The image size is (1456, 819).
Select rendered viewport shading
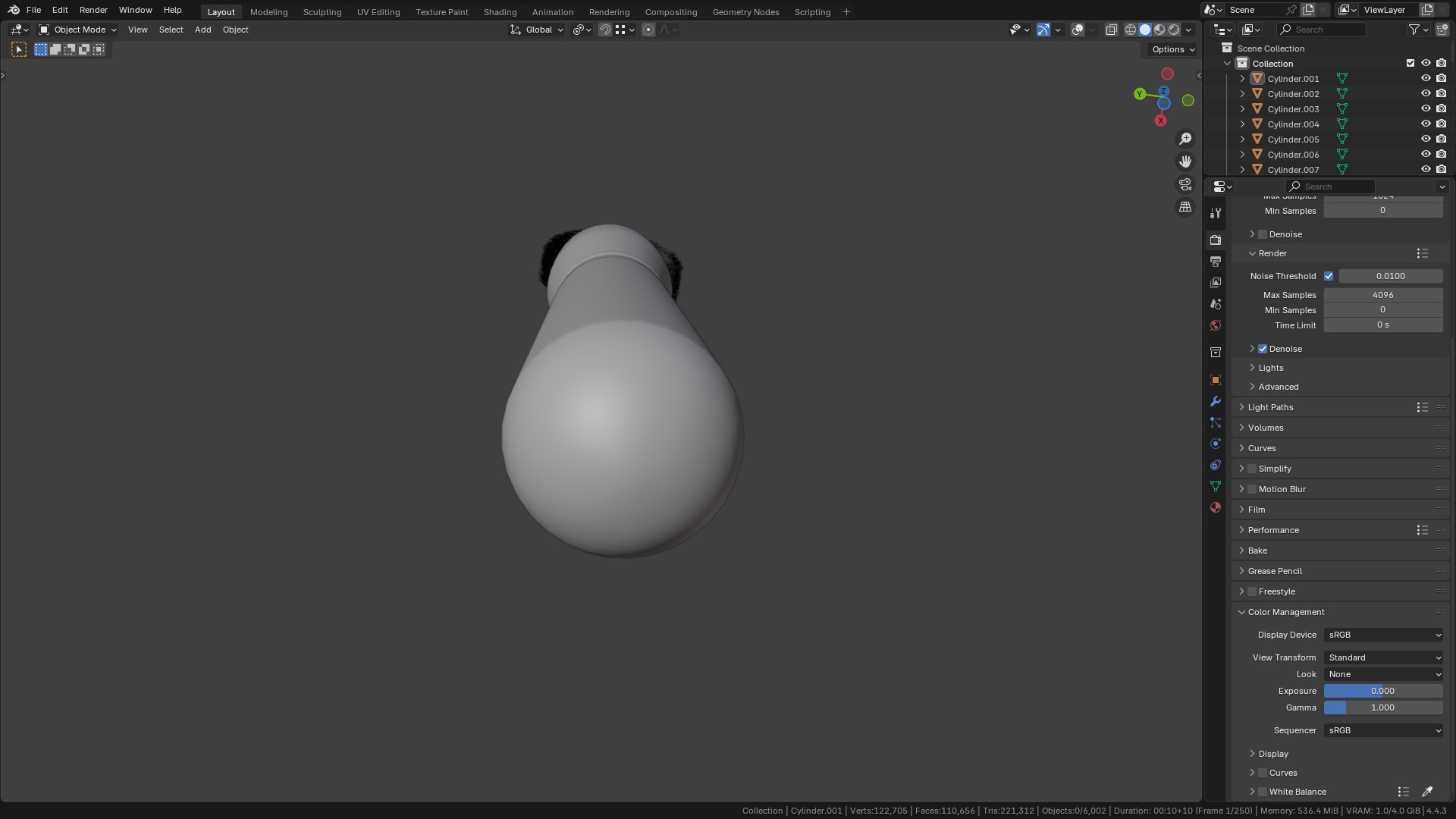[x=1174, y=30]
